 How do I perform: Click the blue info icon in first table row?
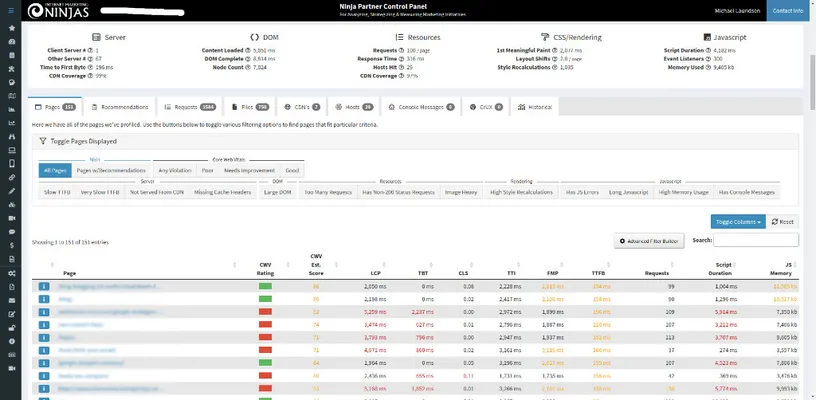point(44,286)
